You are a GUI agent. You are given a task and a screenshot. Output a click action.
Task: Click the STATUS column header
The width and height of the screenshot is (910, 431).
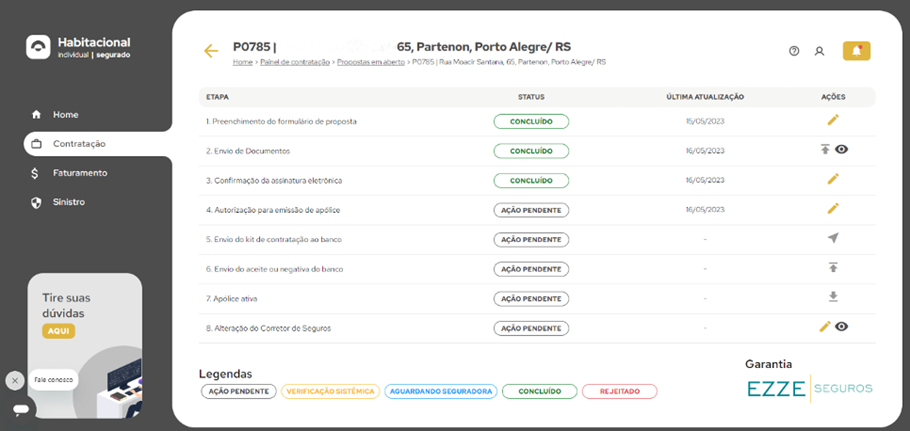coord(531,97)
